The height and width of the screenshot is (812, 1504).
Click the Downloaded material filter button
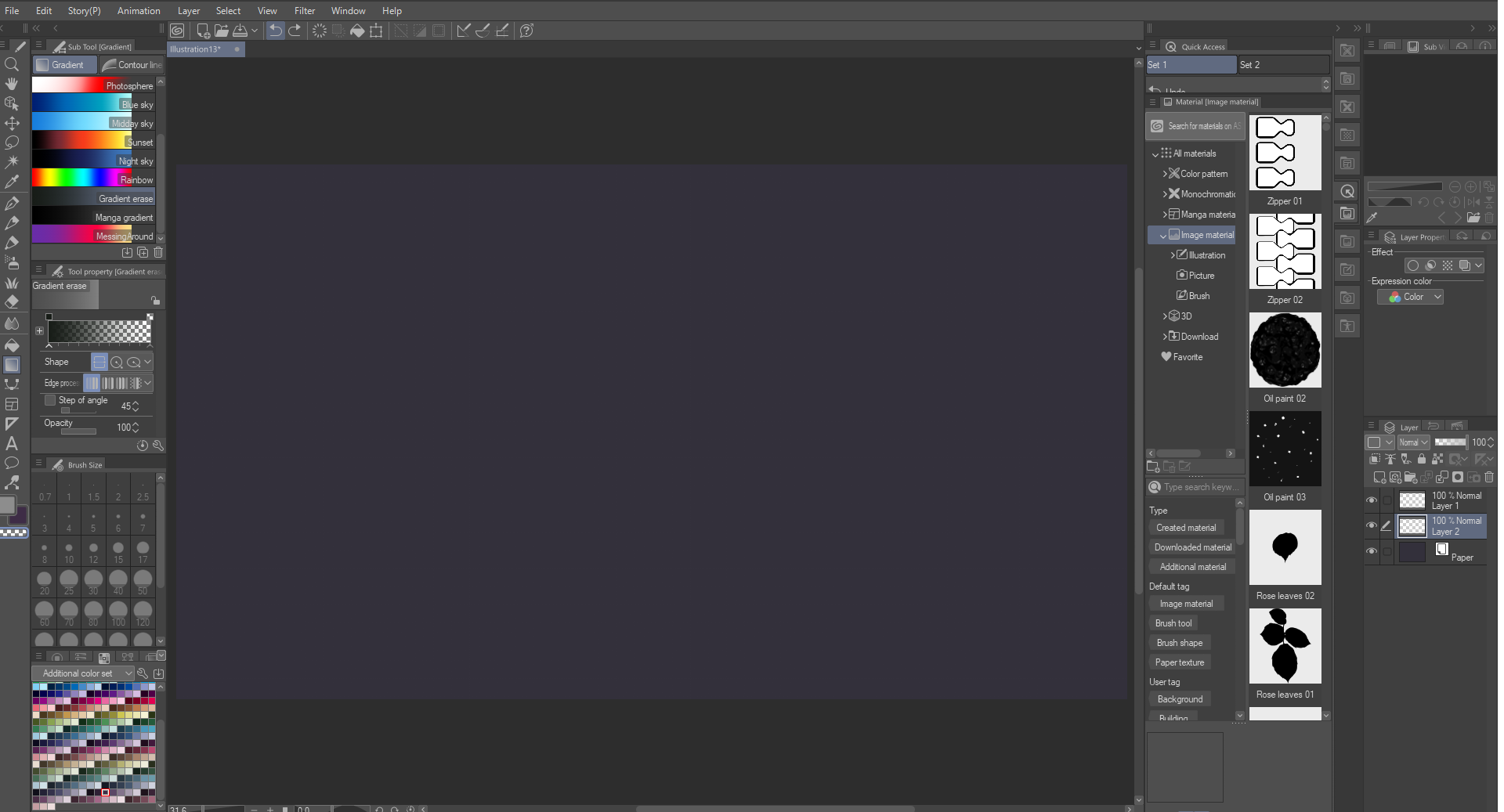pyautogui.click(x=1192, y=547)
